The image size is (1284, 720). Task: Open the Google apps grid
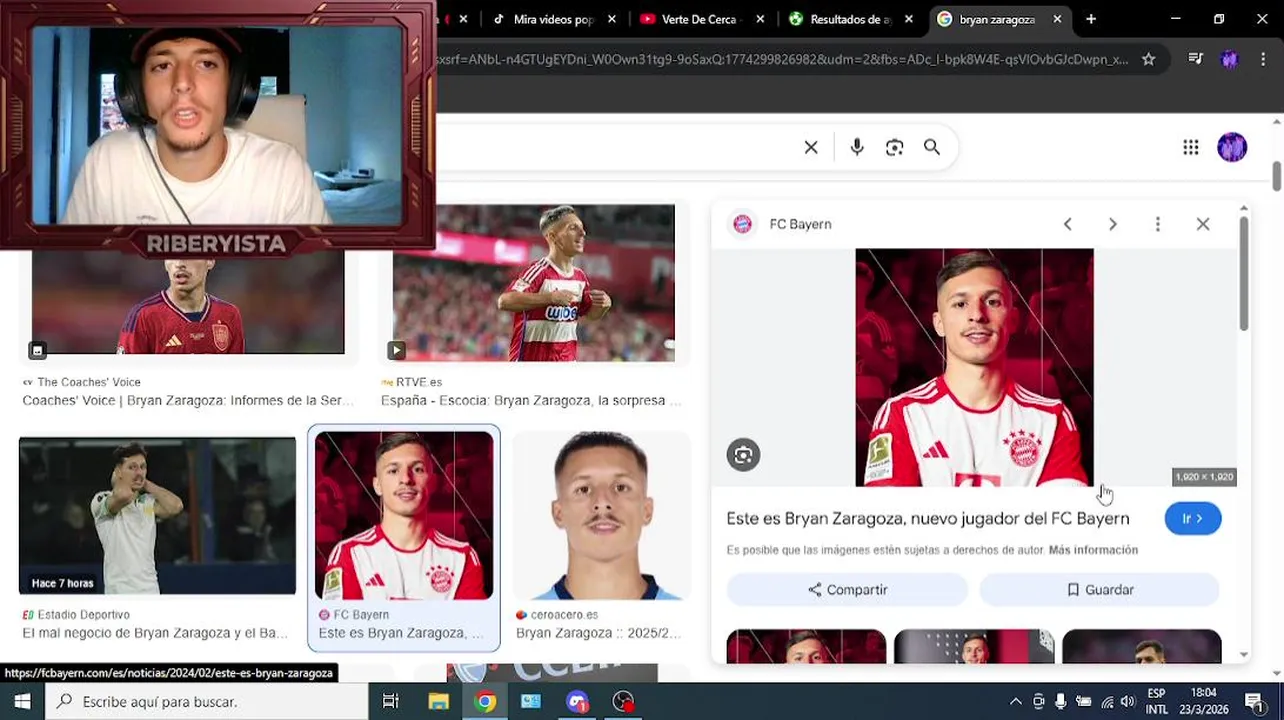pos(1190,148)
